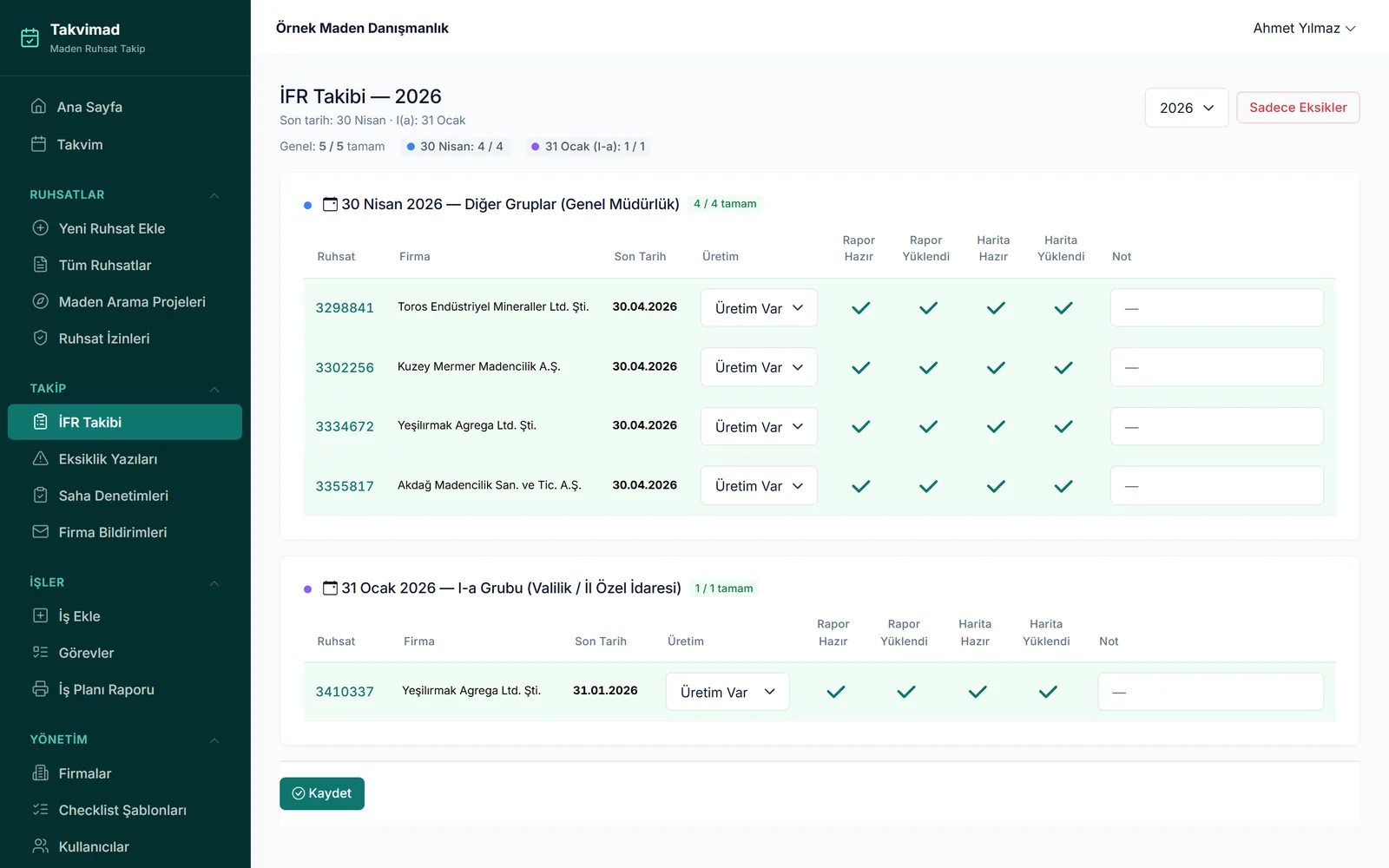Toggle Rapor Hazır check for ruhsat 3298841

pyautogui.click(x=860, y=308)
